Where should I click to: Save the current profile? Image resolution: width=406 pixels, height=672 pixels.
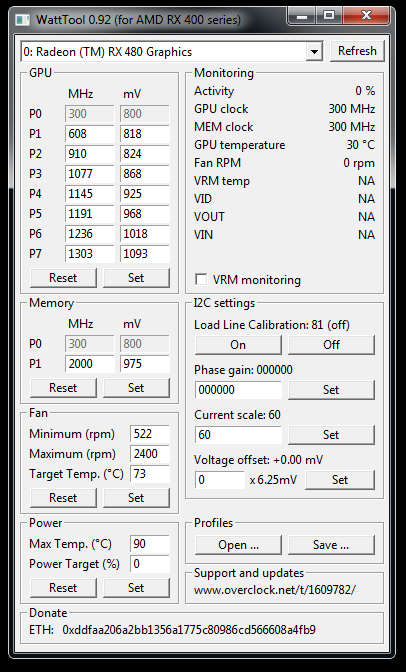331,545
